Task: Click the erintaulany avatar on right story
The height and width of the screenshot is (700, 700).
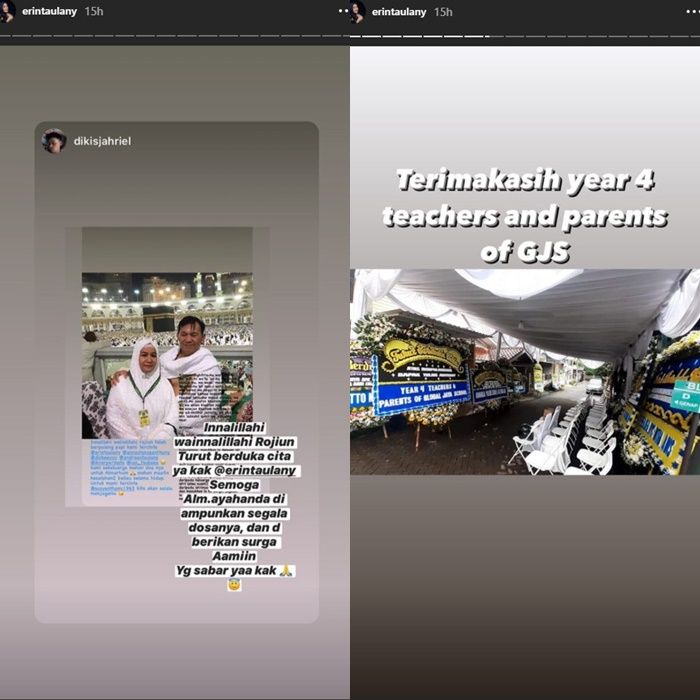Action: click(357, 12)
